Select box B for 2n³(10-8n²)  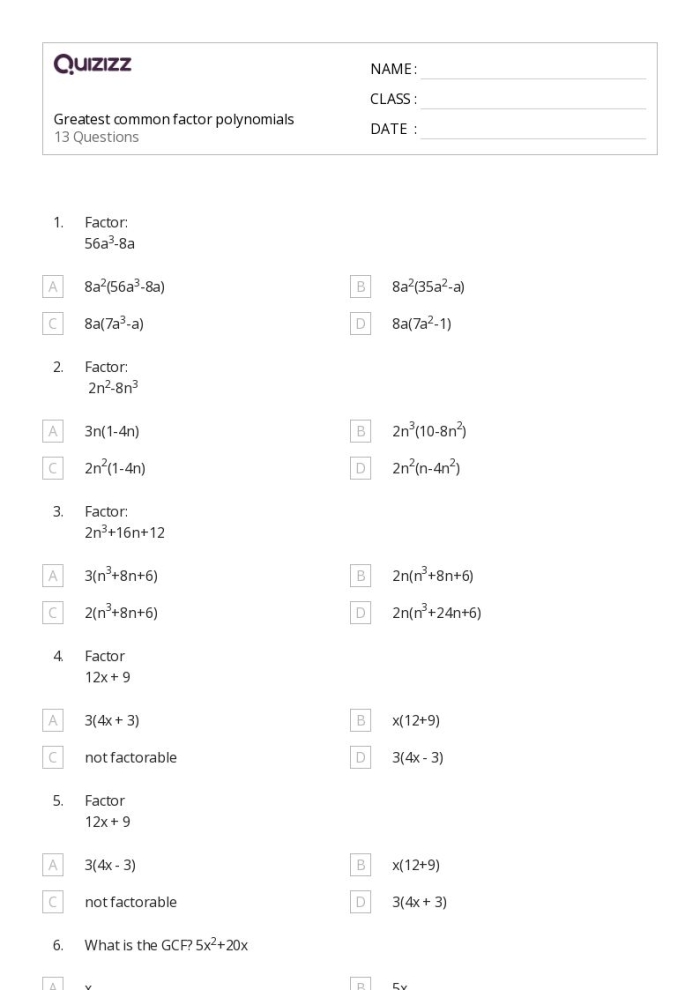point(360,431)
